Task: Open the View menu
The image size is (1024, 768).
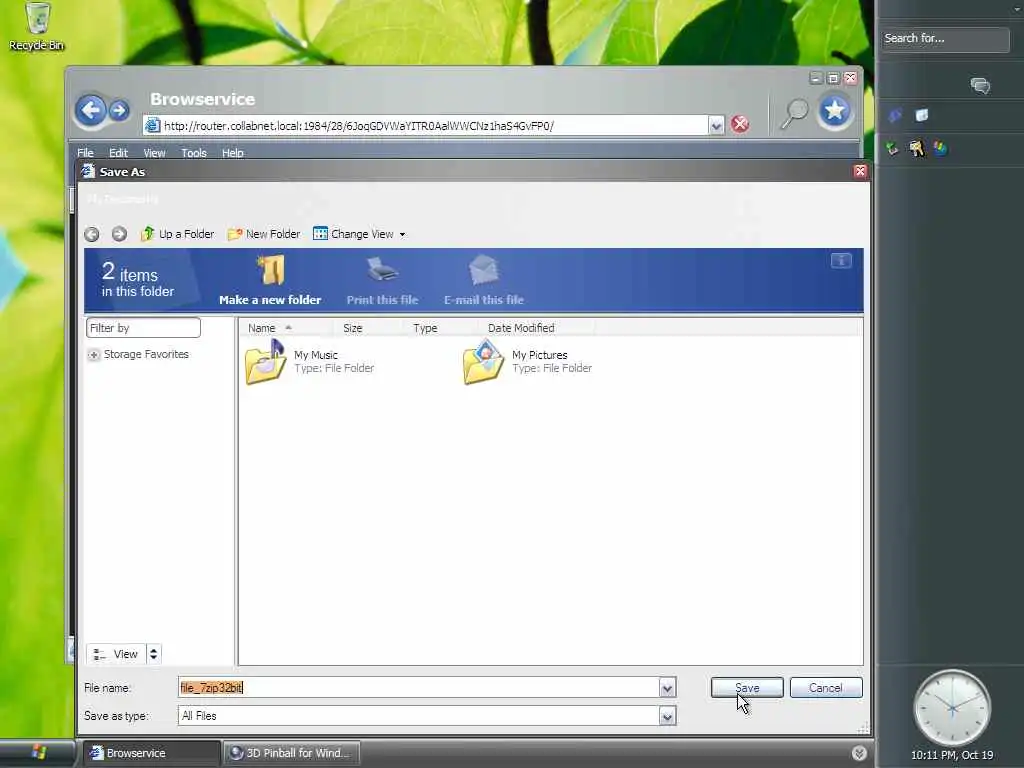Action: [x=154, y=153]
